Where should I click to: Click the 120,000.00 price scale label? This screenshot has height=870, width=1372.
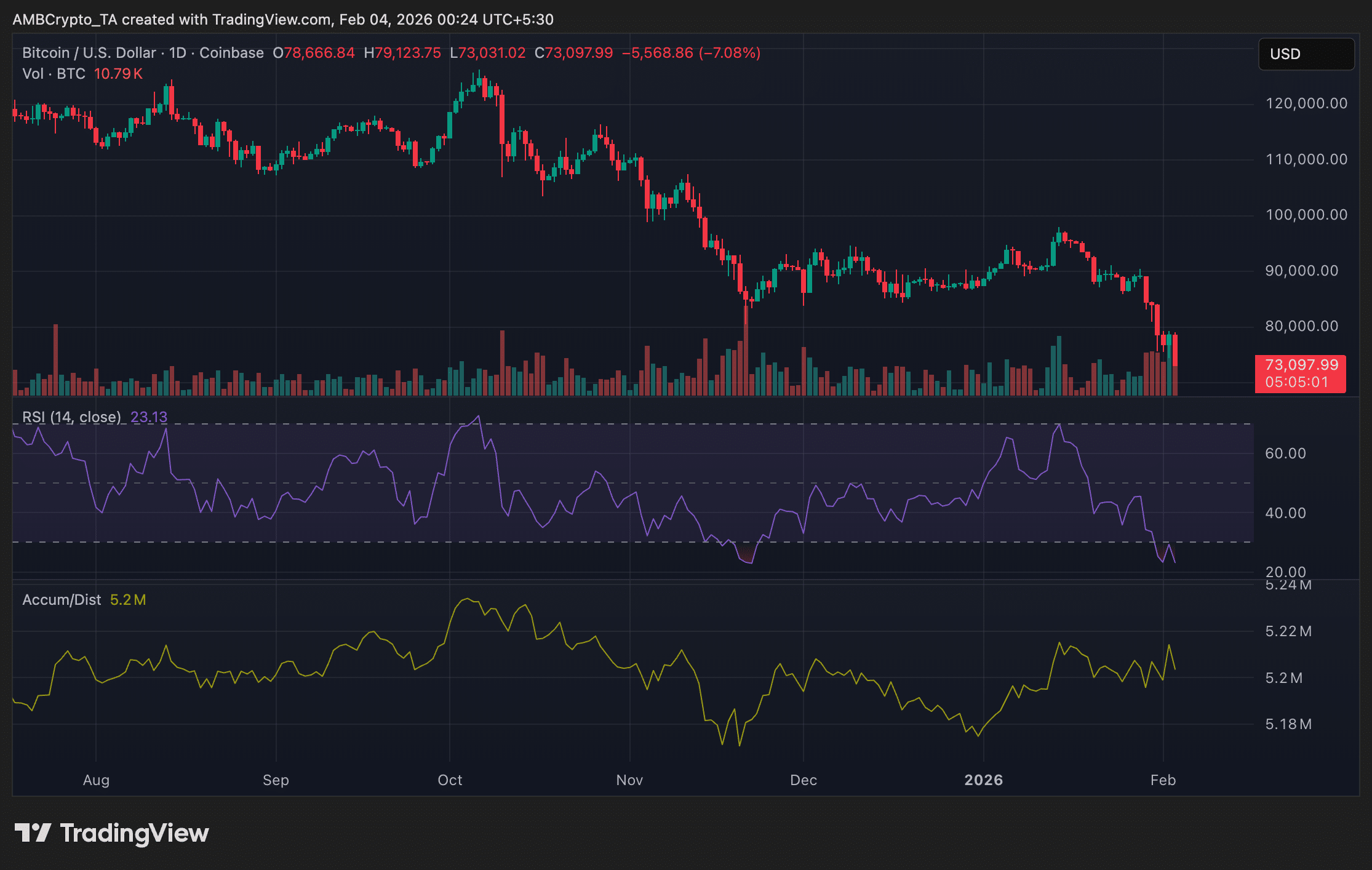coord(1306,103)
